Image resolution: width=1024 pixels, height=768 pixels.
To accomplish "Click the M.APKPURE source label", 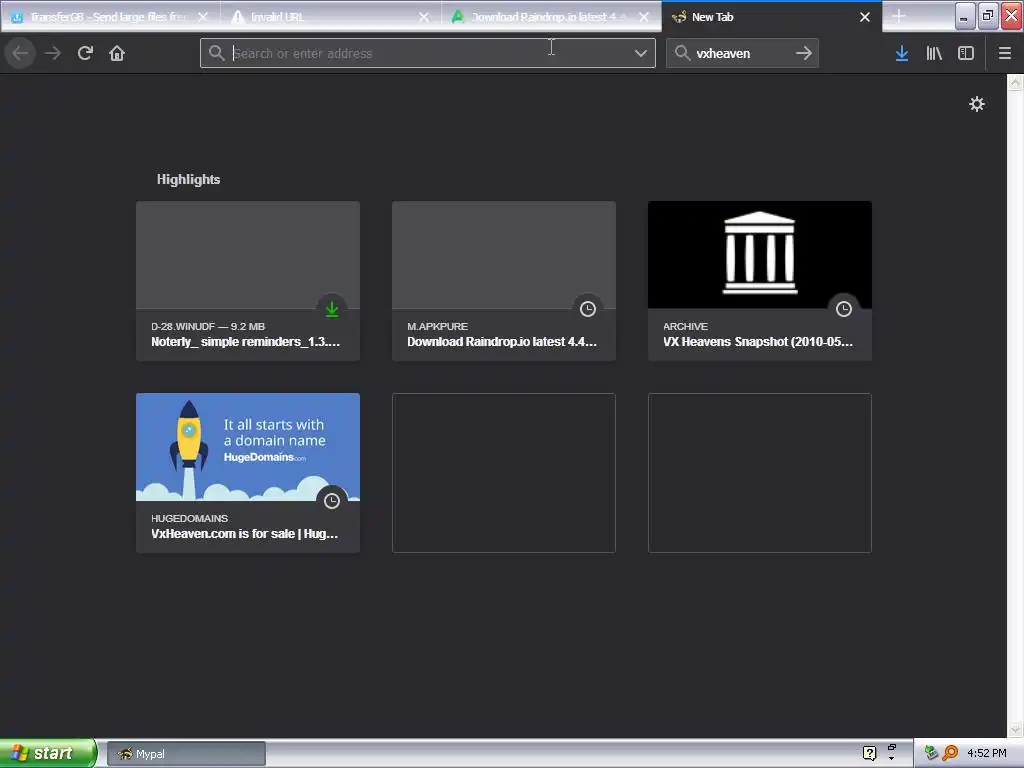I will (x=438, y=327).
